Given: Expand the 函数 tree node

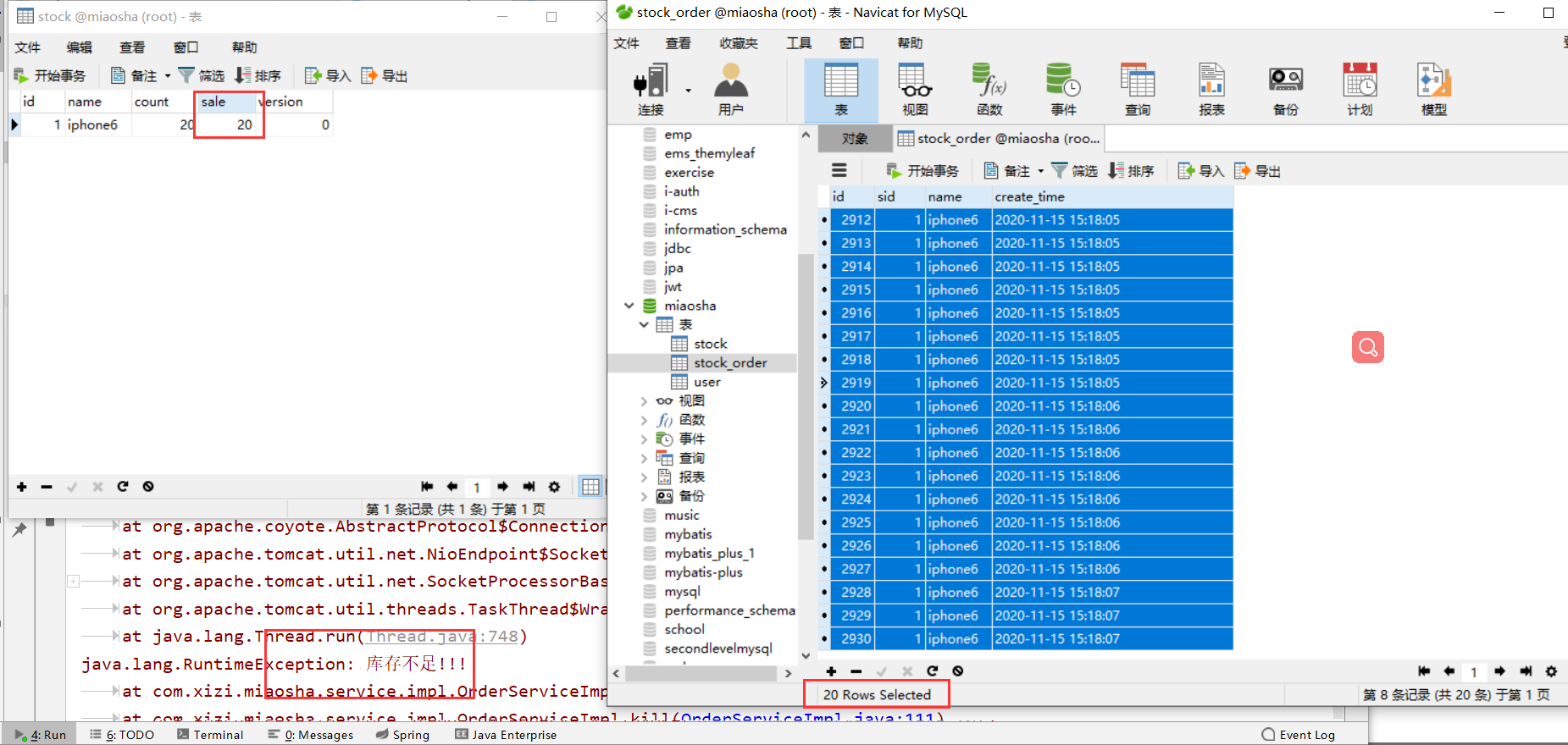Looking at the screenshot, I should coord(644,420).
